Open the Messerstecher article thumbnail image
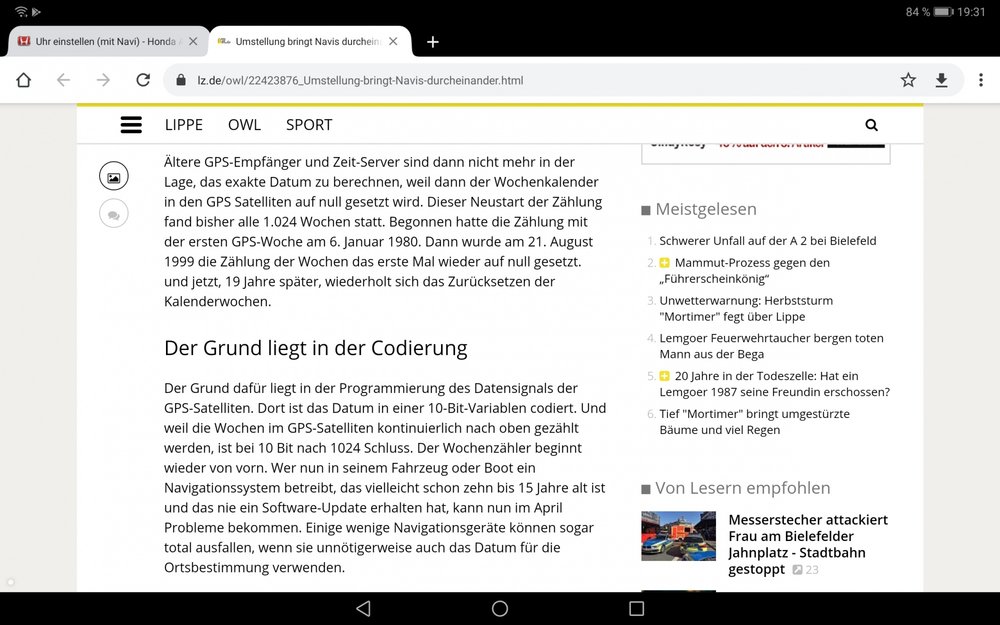Image resolution: width=1000 pixels, height=625 pixels. [x=678, y=536]
